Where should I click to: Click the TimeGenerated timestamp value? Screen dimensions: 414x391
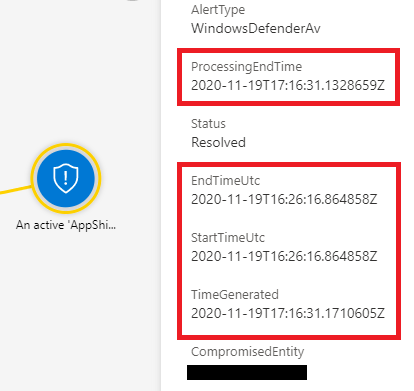[x=288, y=313]
